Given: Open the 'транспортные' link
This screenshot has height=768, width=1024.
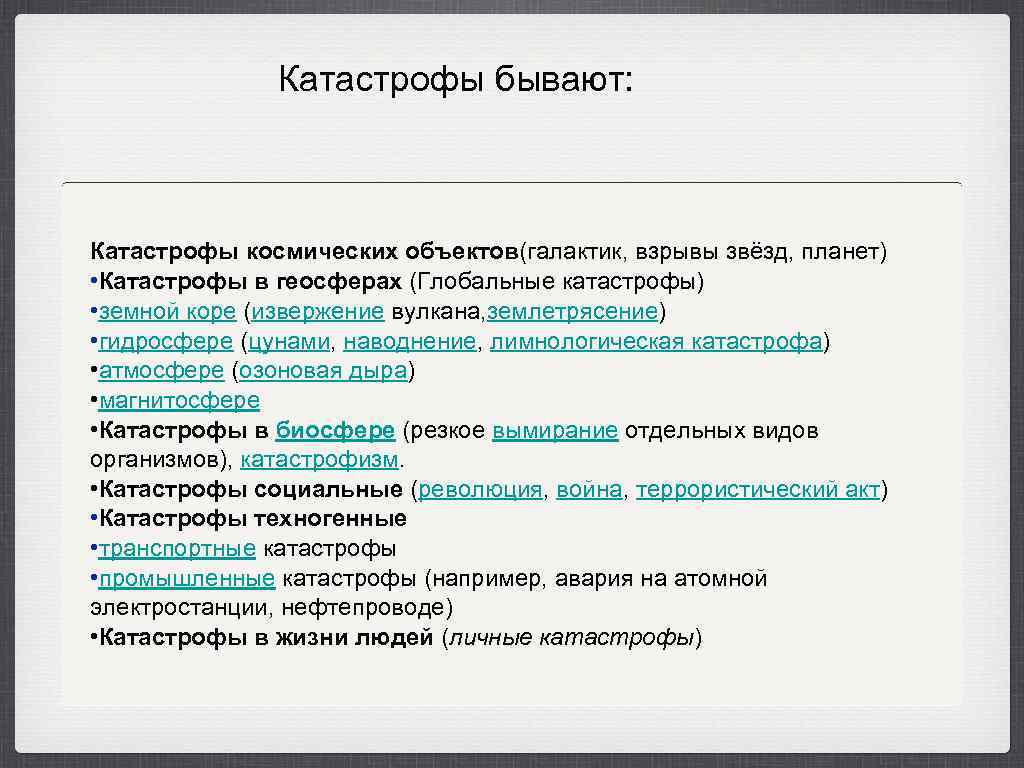Looking at the screenshot, I should pos(177,549).
